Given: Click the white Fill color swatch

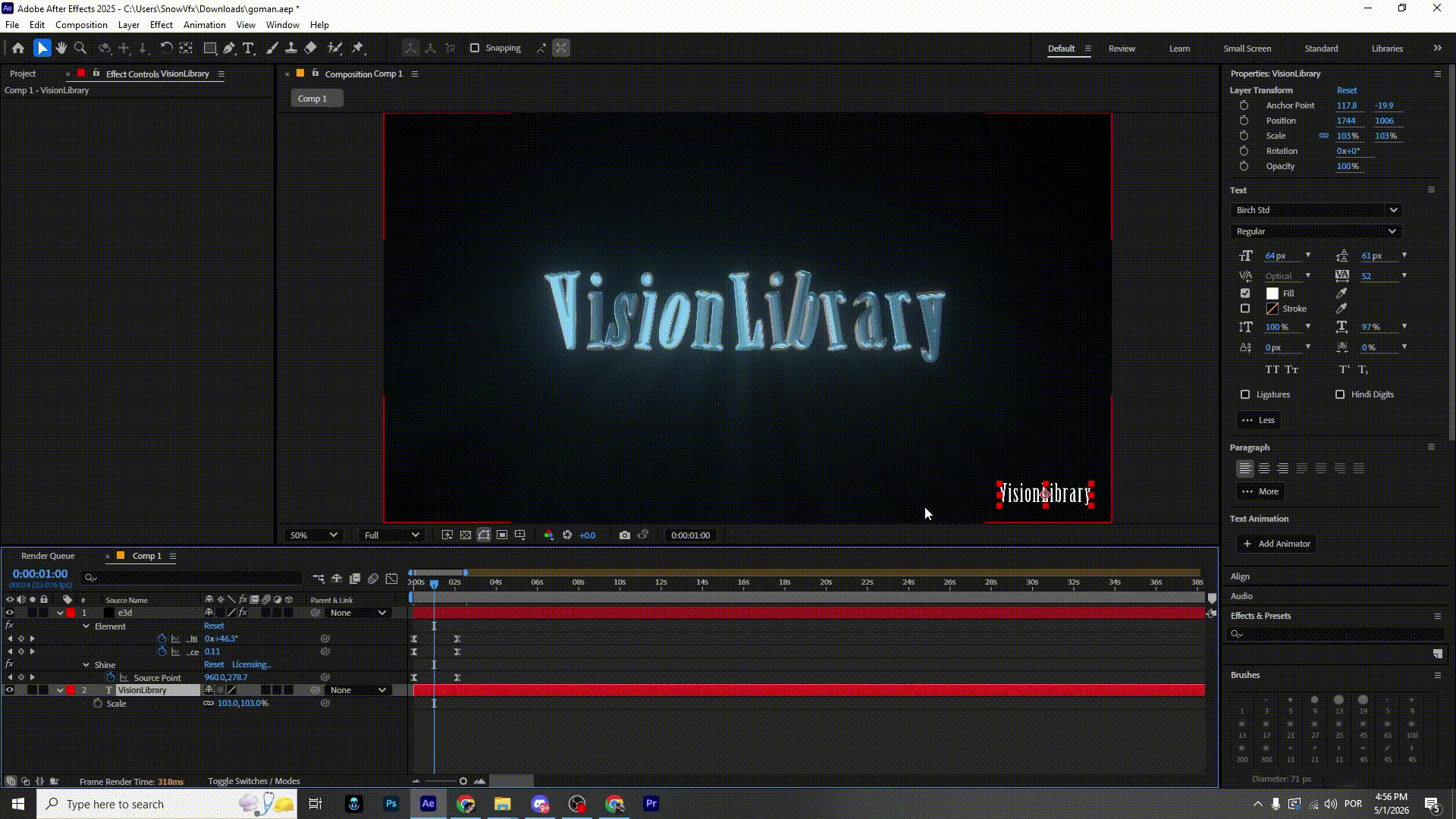Looking at the screenshot, I should tap(1272, 293).
